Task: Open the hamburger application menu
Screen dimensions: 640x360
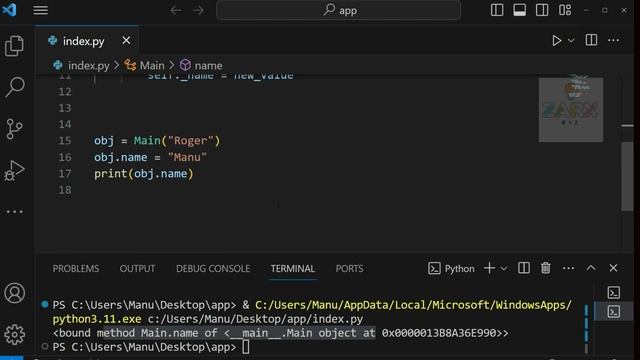Action: pos(40,10)
